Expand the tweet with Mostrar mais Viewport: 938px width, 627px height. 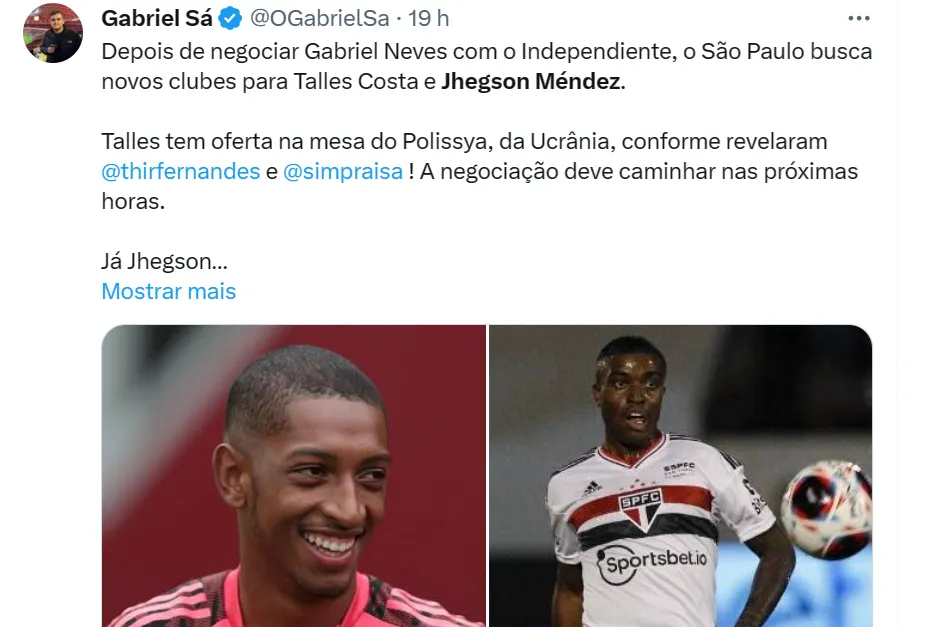click(x=169, y=291)
